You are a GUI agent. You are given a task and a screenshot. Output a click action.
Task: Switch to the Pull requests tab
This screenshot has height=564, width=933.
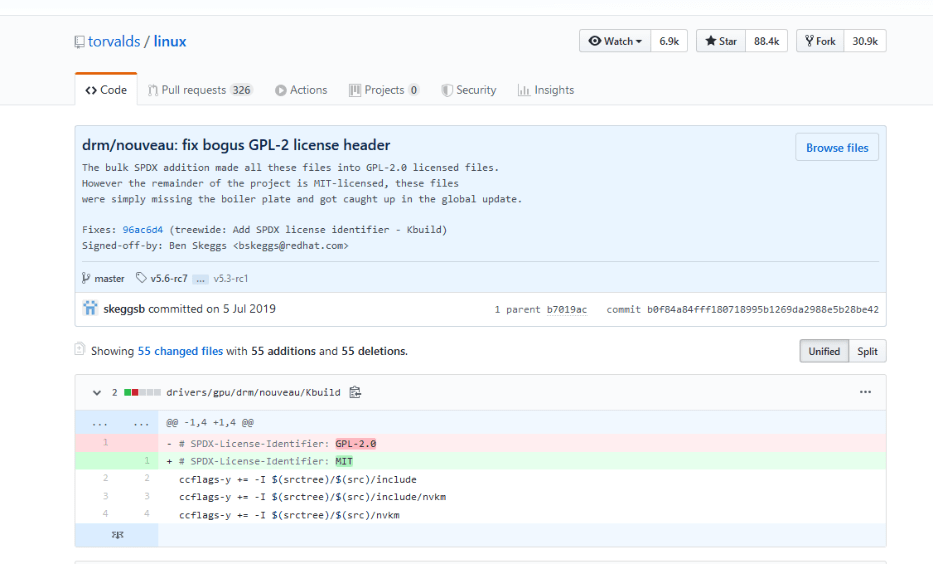pyautogui.click(x=200, y=90)
